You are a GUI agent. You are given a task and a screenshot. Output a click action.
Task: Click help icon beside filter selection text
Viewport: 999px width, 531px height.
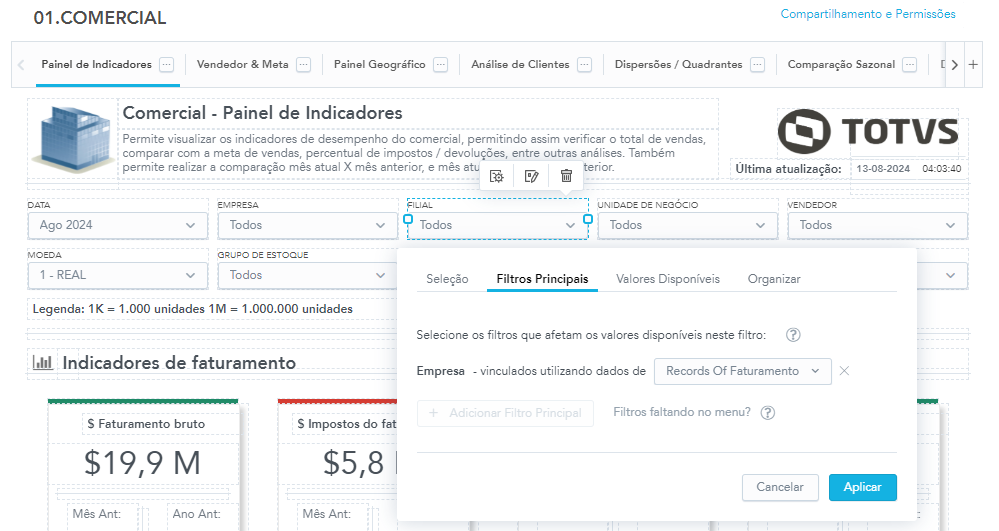click(x=793, y=335)
